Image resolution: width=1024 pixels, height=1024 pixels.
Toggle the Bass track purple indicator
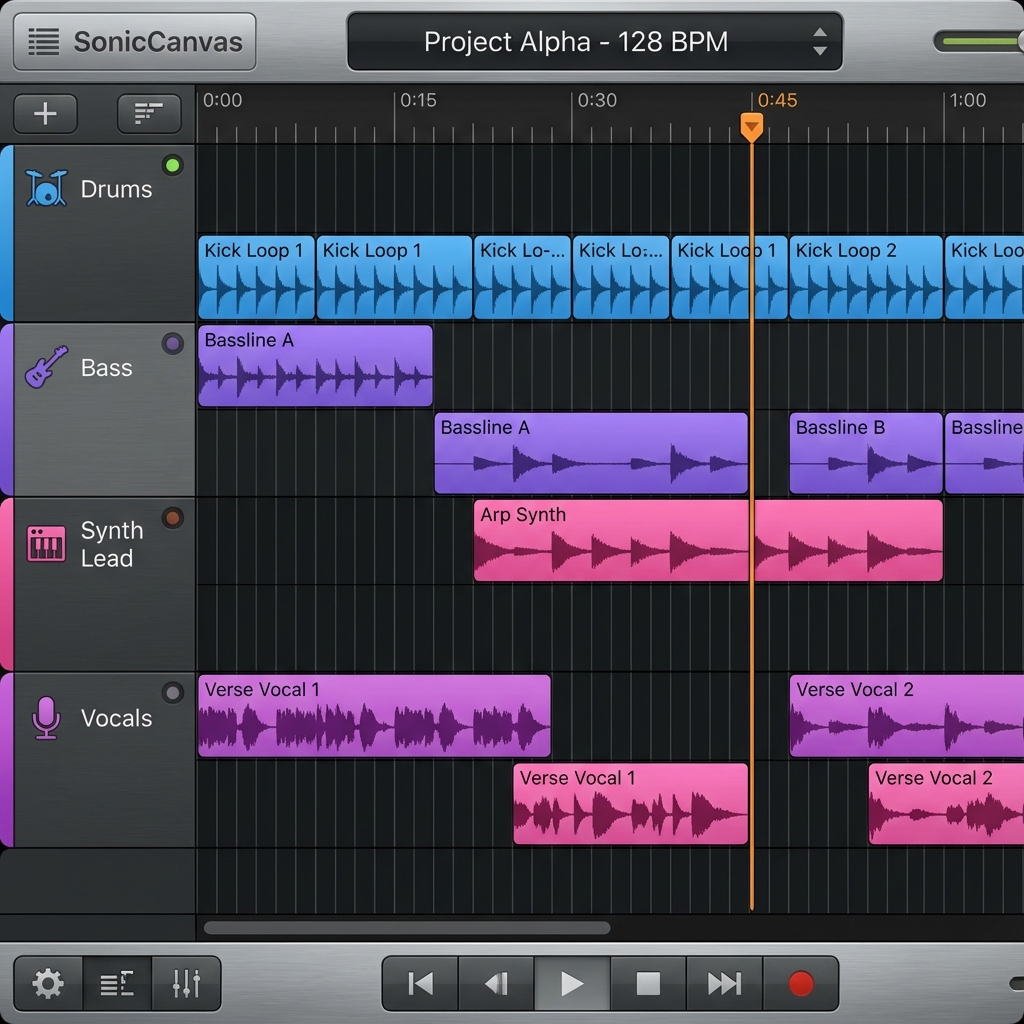coord(173,344)
